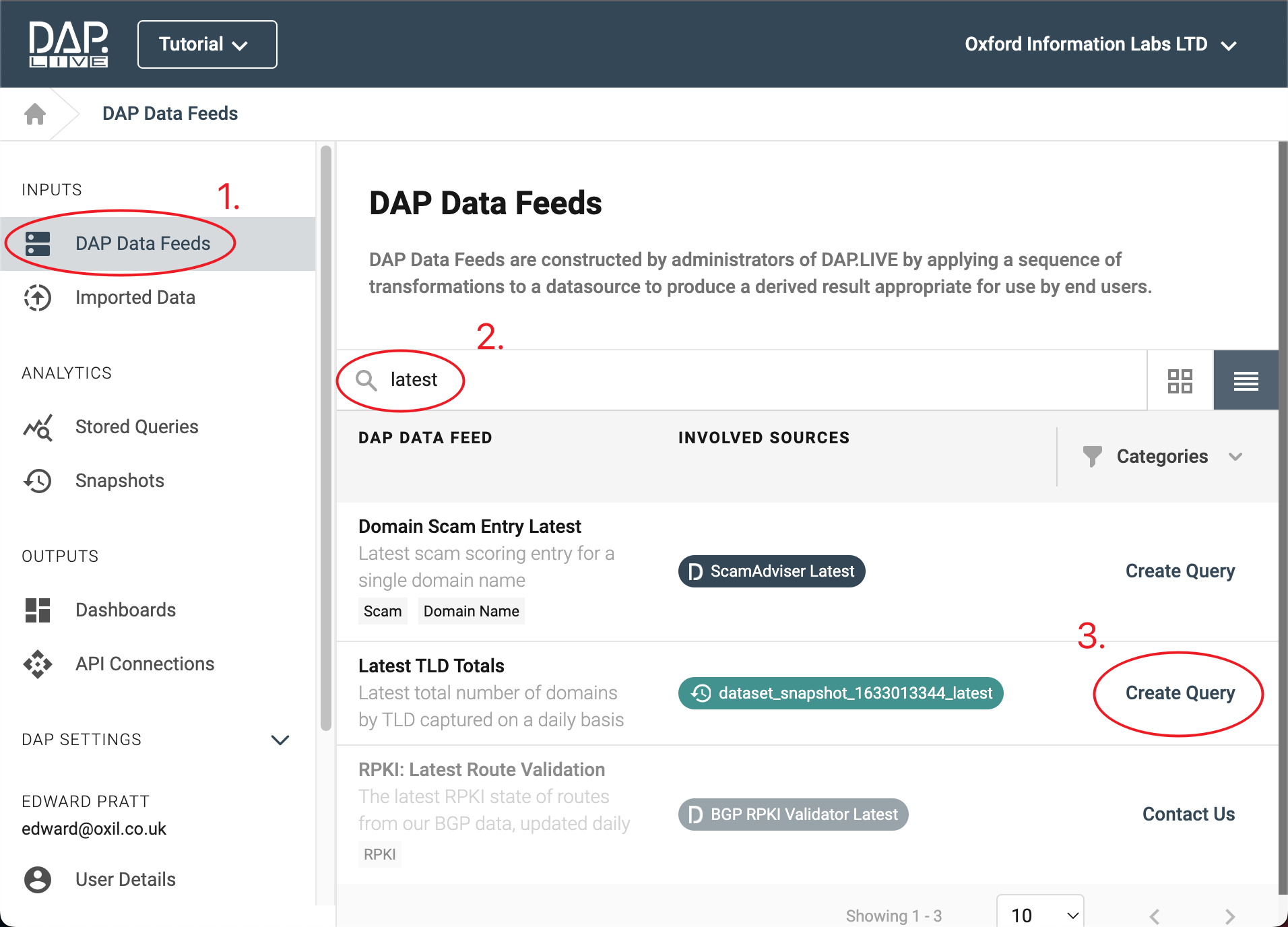Switch to list view layout

coord(1246,381)
